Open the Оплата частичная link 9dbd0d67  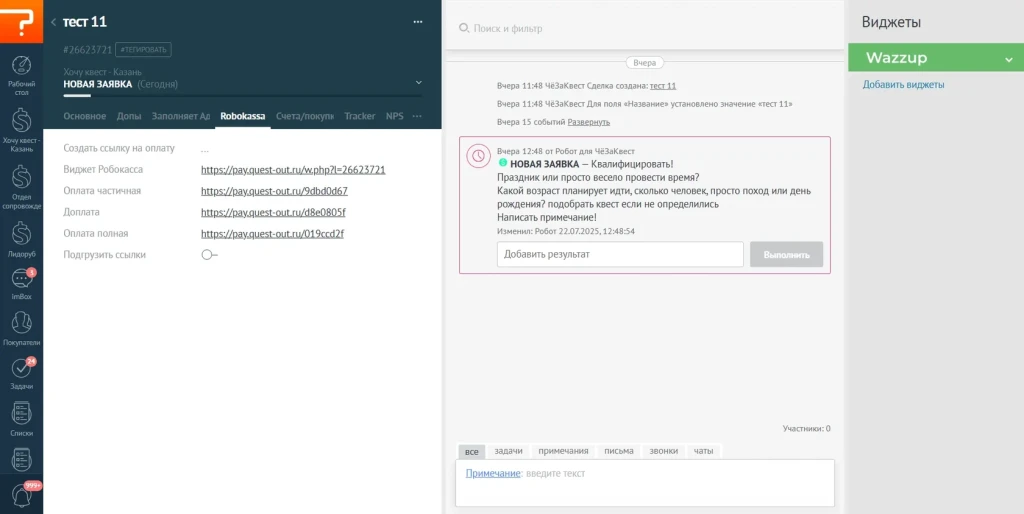click(x=274, y=191)
